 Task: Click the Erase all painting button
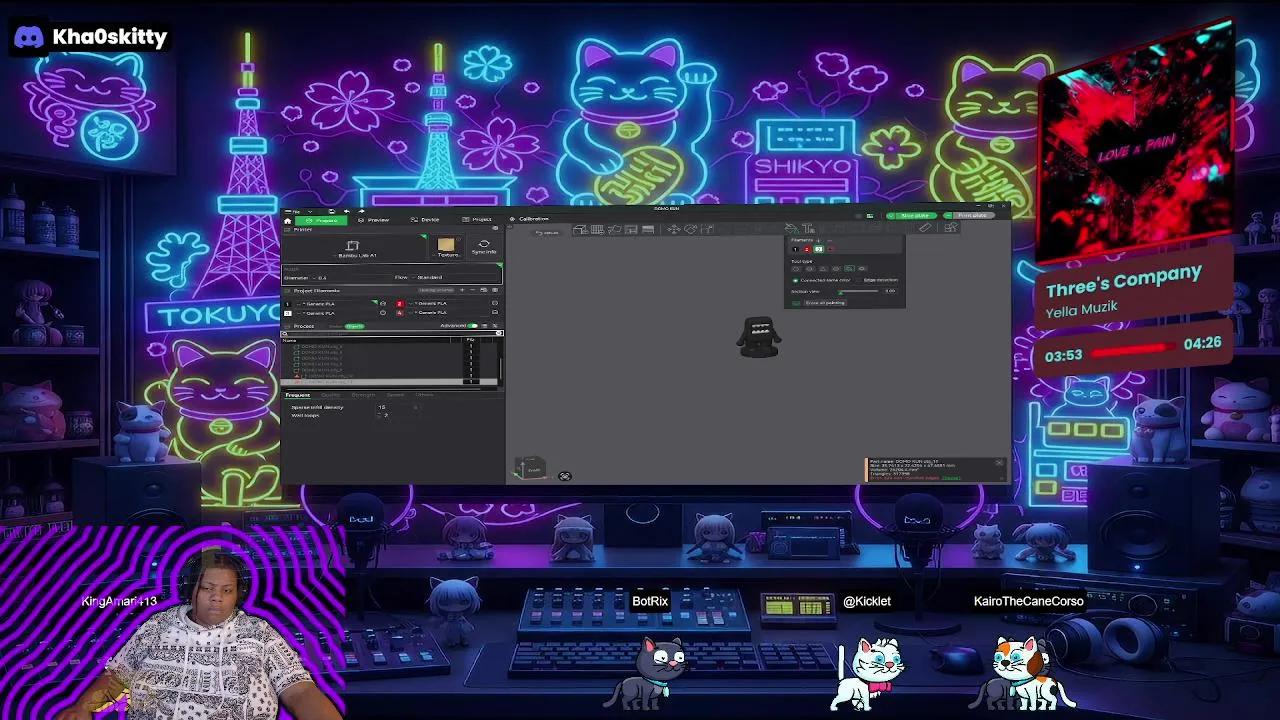[825, 303]
